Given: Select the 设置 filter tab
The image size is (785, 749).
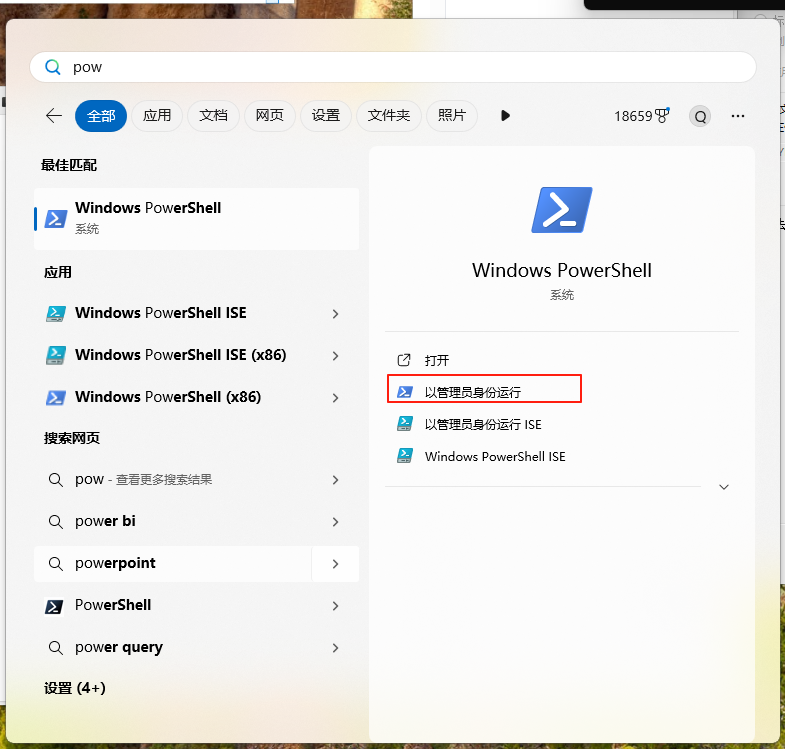Looking at the screenshot, I should 325,116.
